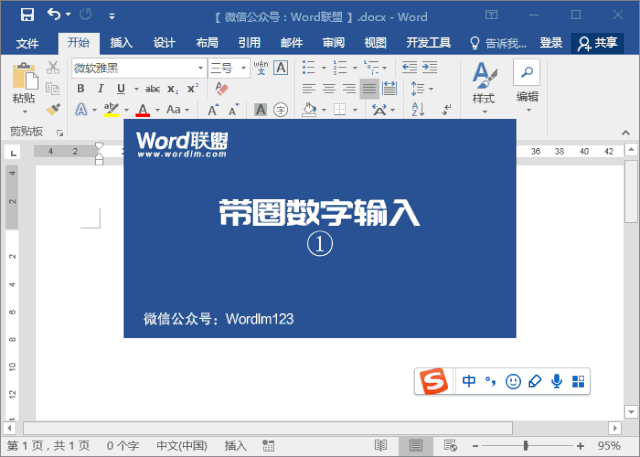Click the Decrease Indent icon
640x457 pixels.
tap(409, 67)
